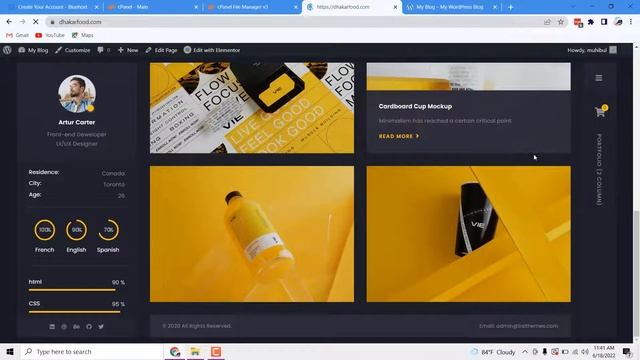Open the Customize option in admin bar
The width and height of the screenshot is (640, 360).
pyautogui.click(x=73, y=50)
